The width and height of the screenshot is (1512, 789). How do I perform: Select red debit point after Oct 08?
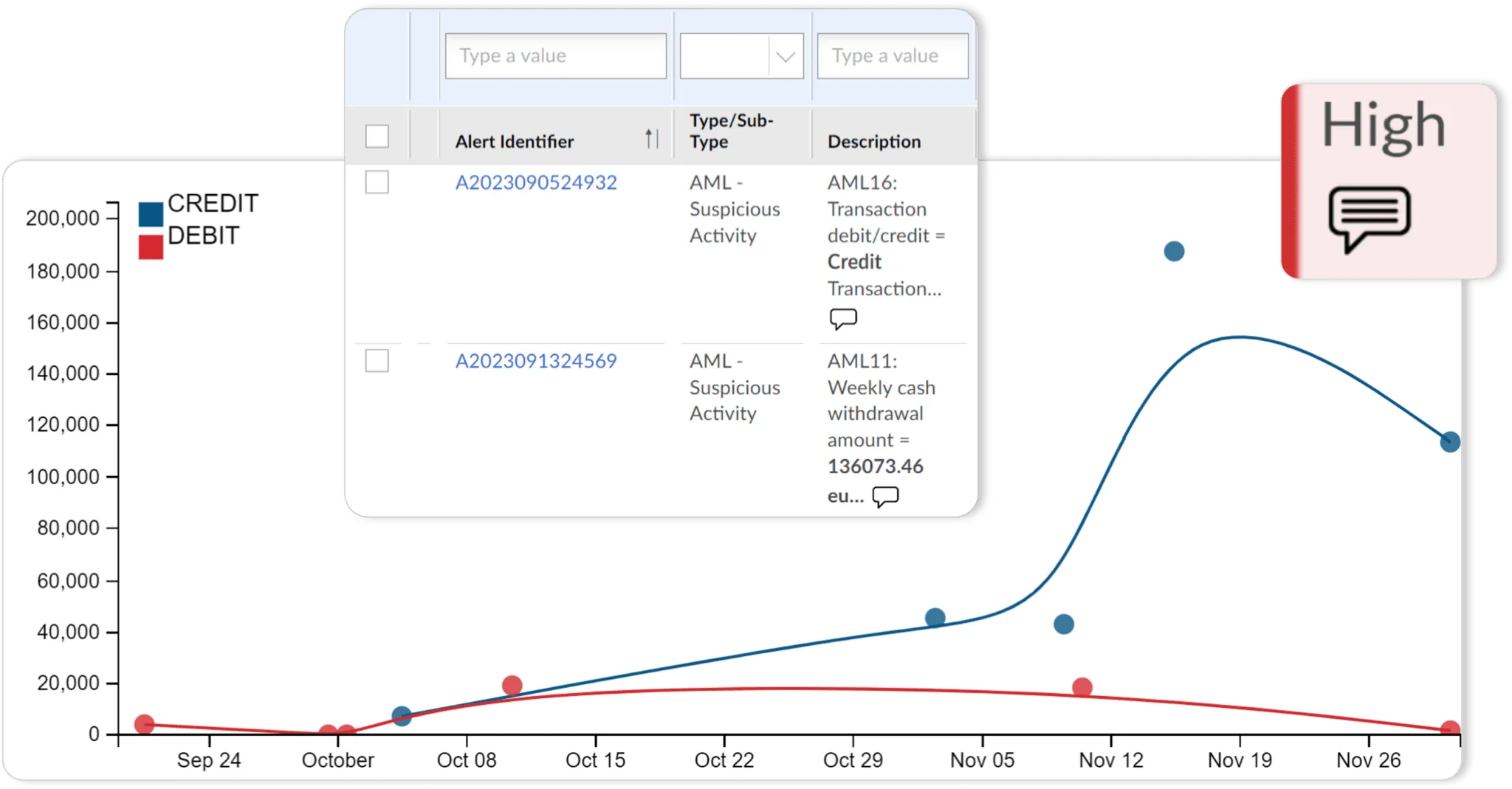coord(512,686)
